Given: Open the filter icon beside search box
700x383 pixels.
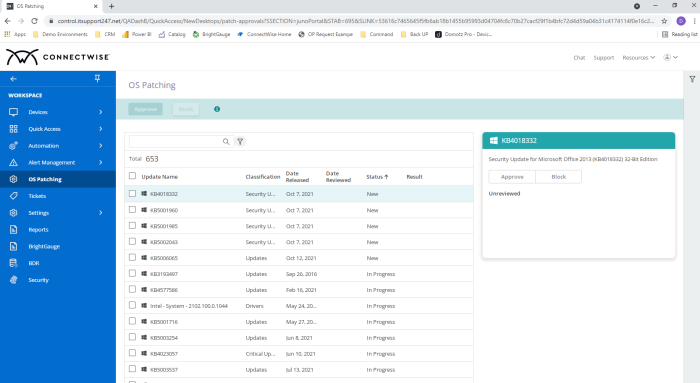Looking at the screenshot, I should point(240,142).
